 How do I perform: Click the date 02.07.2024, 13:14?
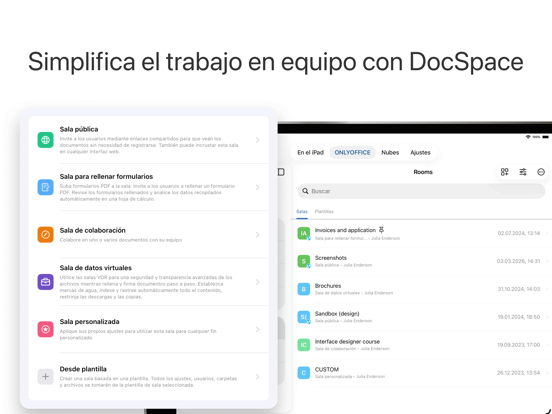click(x=519, y=233)
